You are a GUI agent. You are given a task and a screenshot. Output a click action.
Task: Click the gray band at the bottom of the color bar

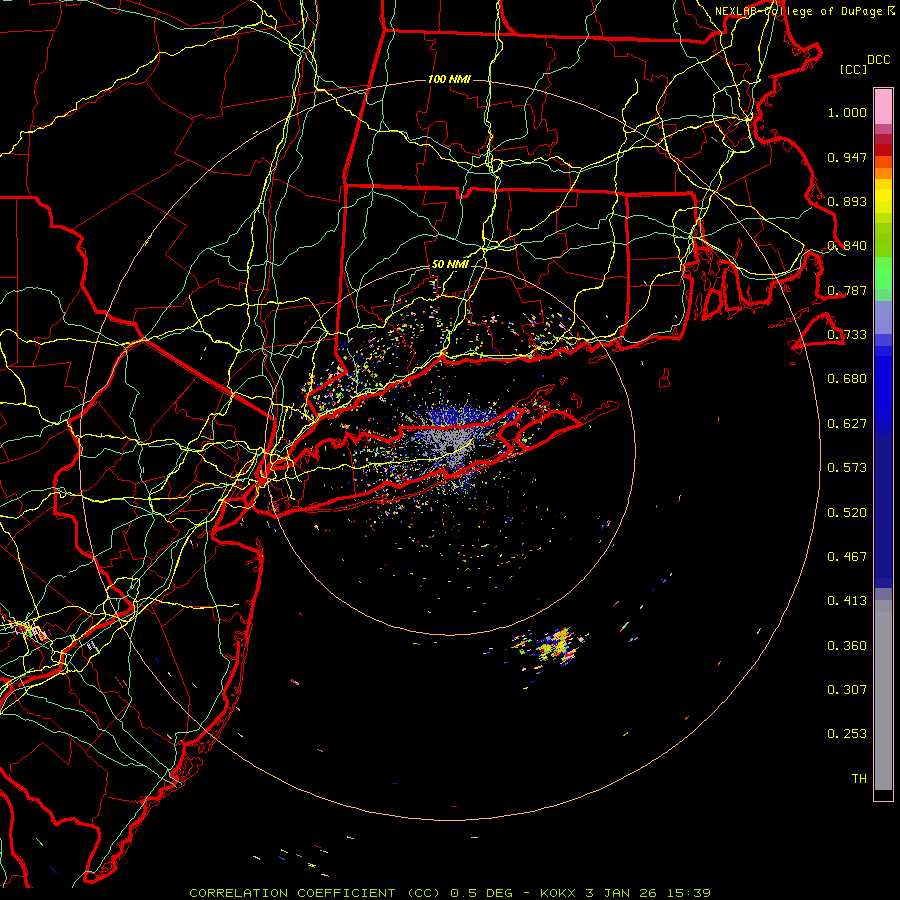point(883,695)
